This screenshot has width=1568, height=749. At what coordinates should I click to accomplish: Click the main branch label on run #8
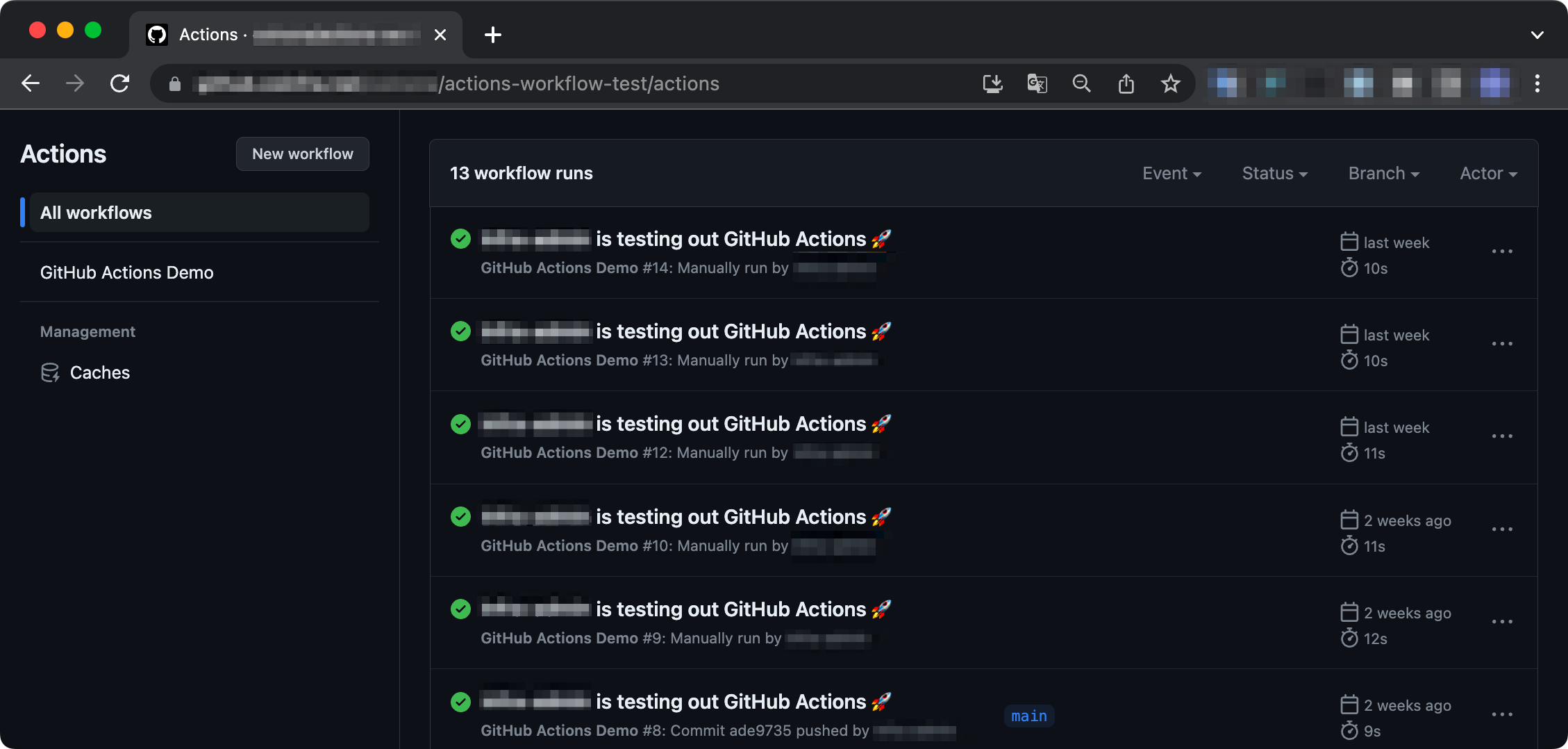tap(1028, 716)
